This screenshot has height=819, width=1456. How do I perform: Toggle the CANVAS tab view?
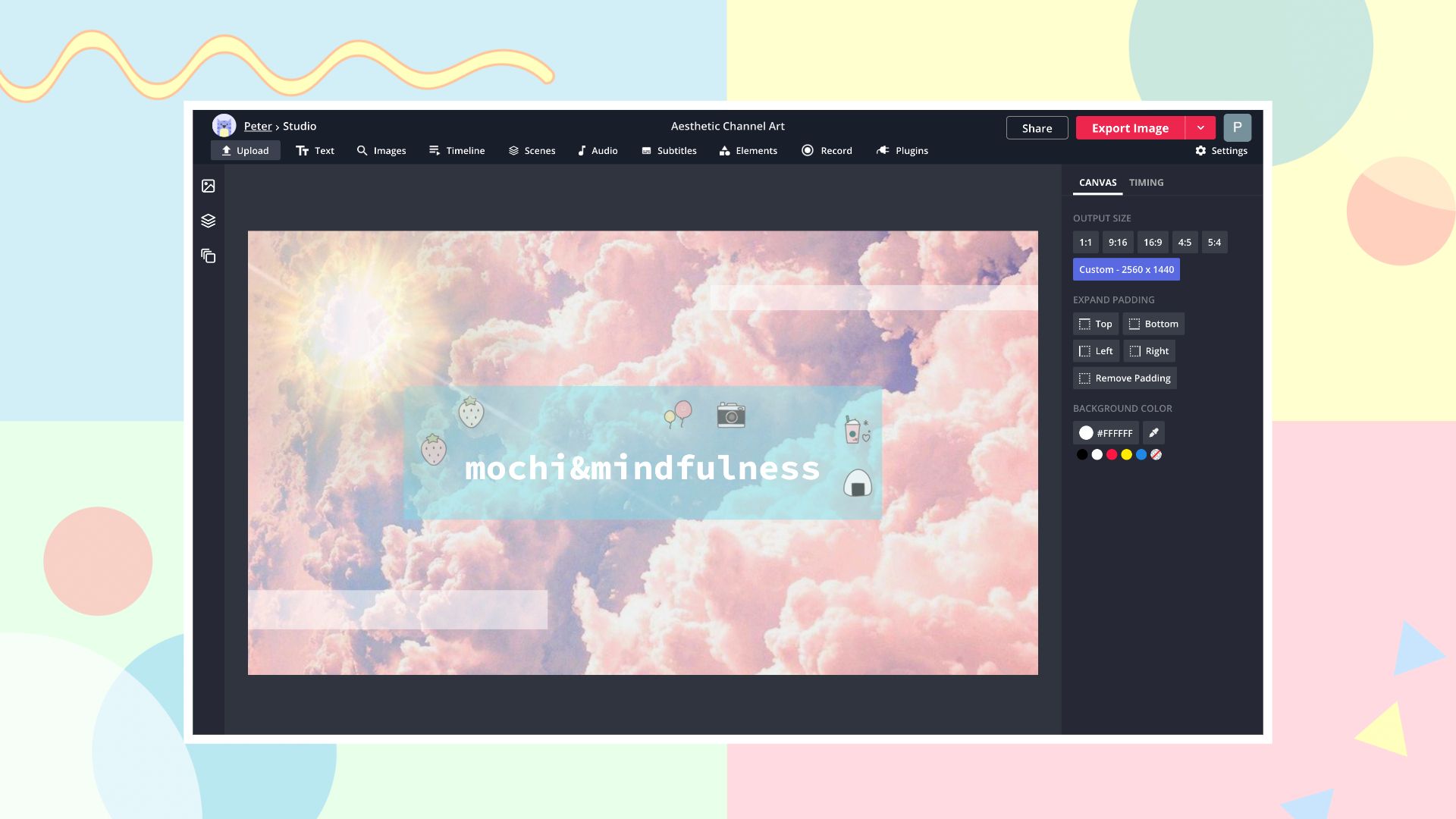1097,183
